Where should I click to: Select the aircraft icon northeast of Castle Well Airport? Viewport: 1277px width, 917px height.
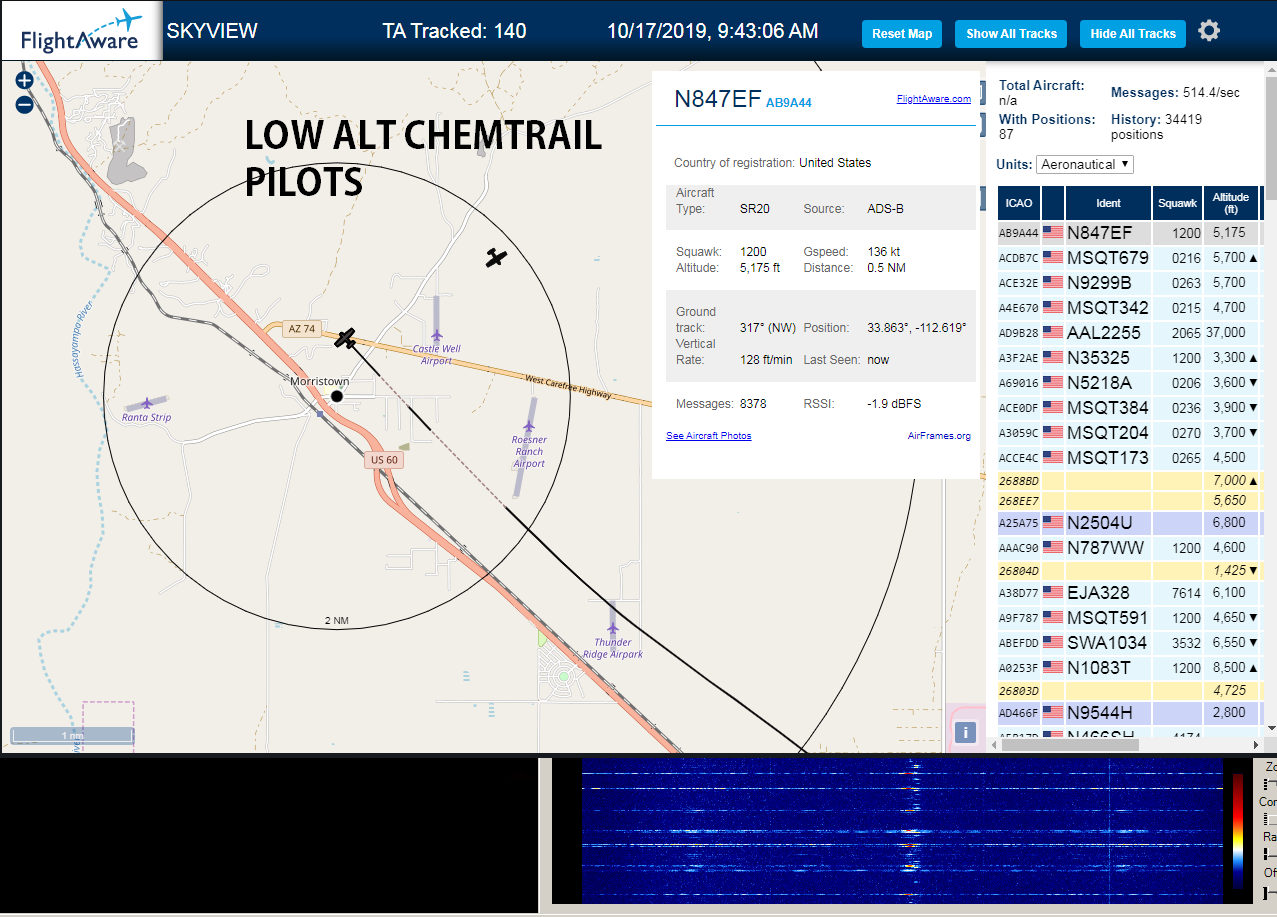pyautogui.click(x=496, y=257)
